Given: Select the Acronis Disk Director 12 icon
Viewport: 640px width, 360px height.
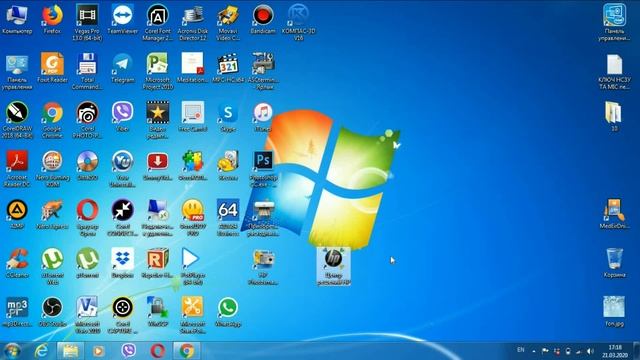Looking at the screenshot, I should 193,22.
